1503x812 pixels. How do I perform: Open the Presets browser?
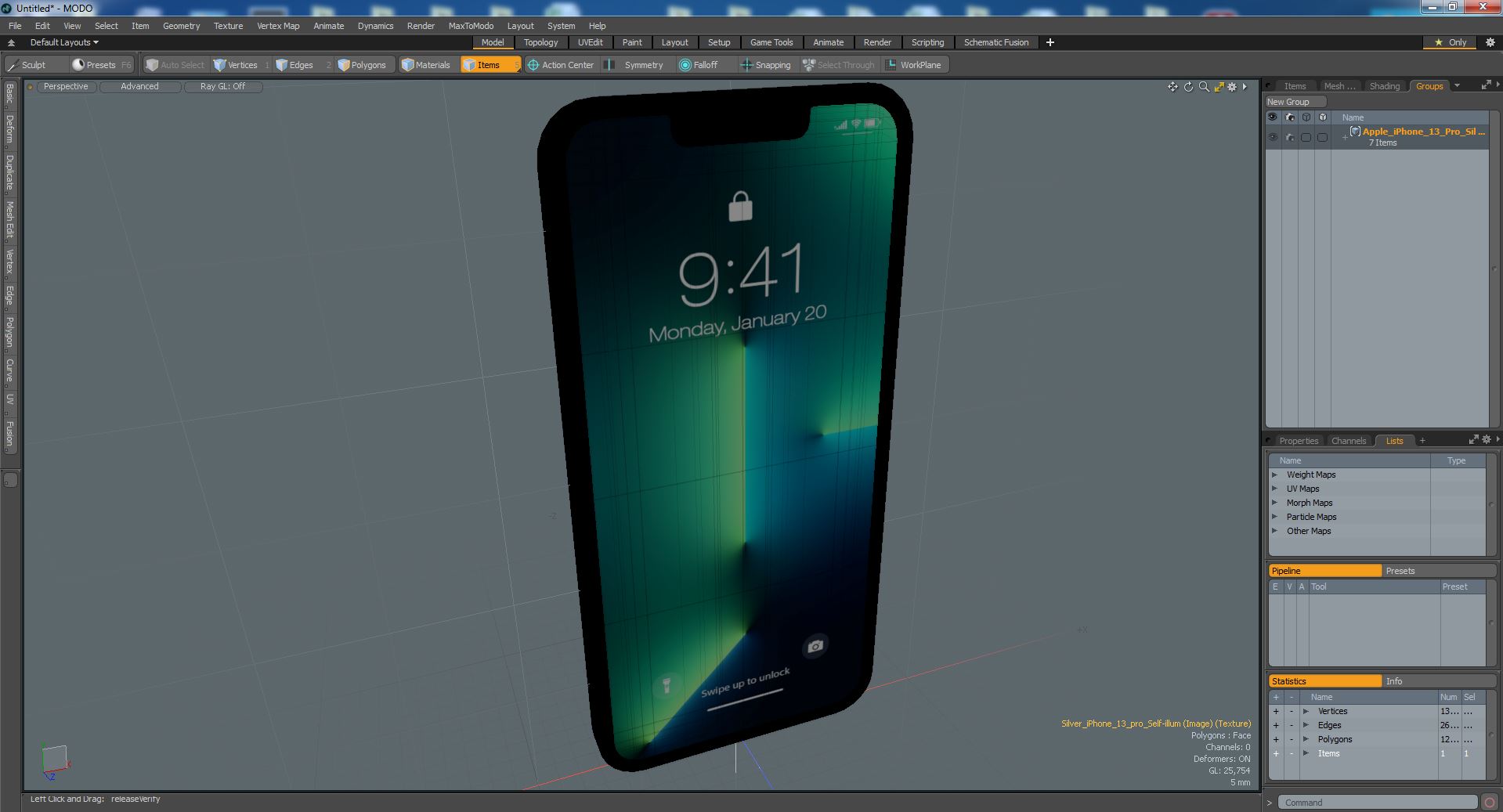(x=101, y=65)
